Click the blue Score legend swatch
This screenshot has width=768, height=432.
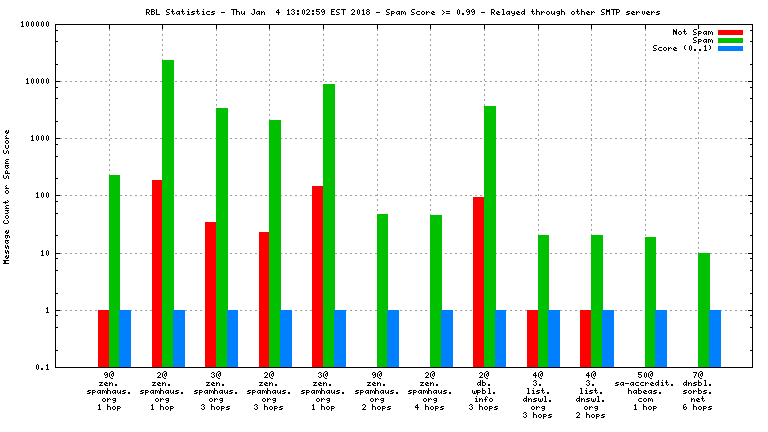click(x=730, y=48)
